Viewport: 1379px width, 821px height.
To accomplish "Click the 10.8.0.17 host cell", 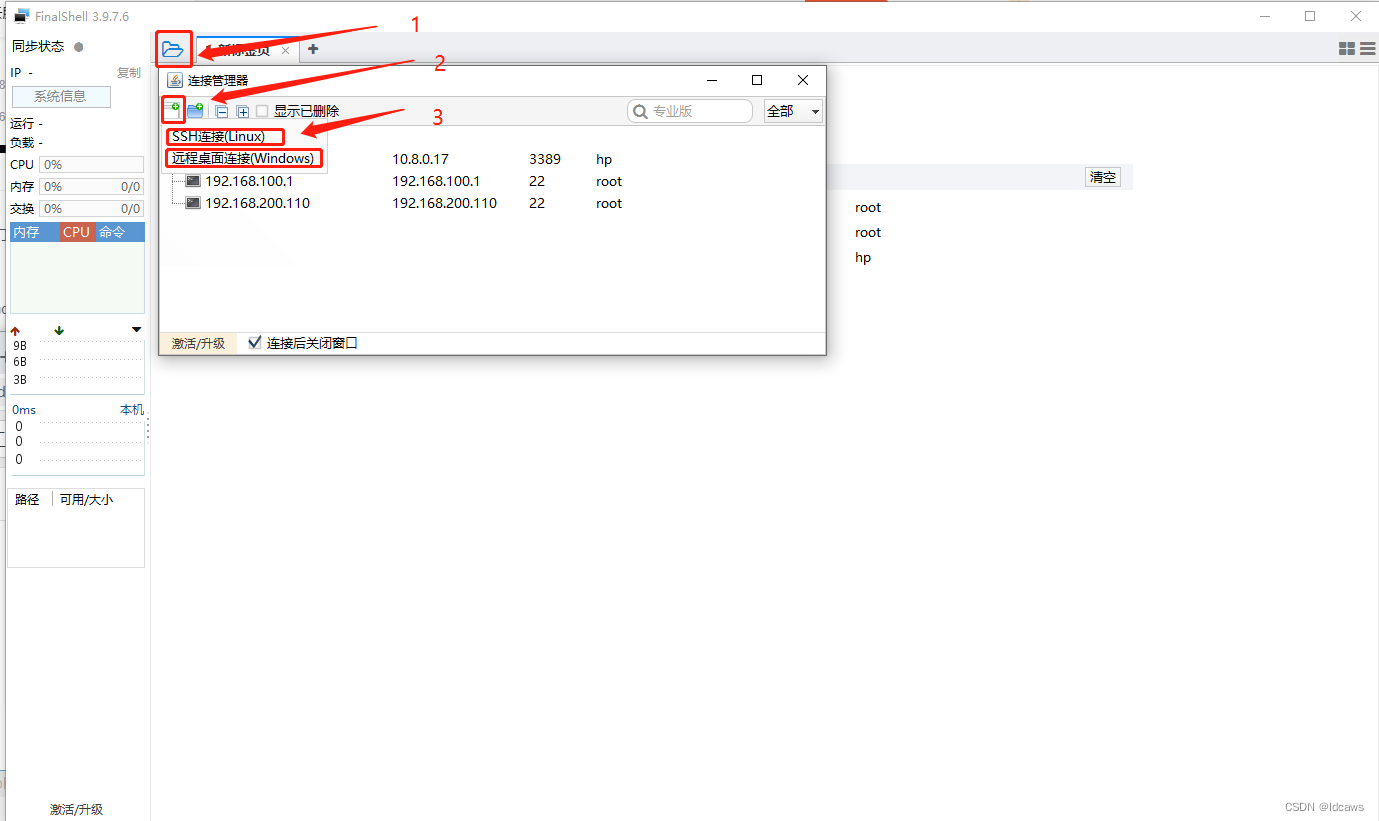I will pyautogui.click(x=420, y=159).
